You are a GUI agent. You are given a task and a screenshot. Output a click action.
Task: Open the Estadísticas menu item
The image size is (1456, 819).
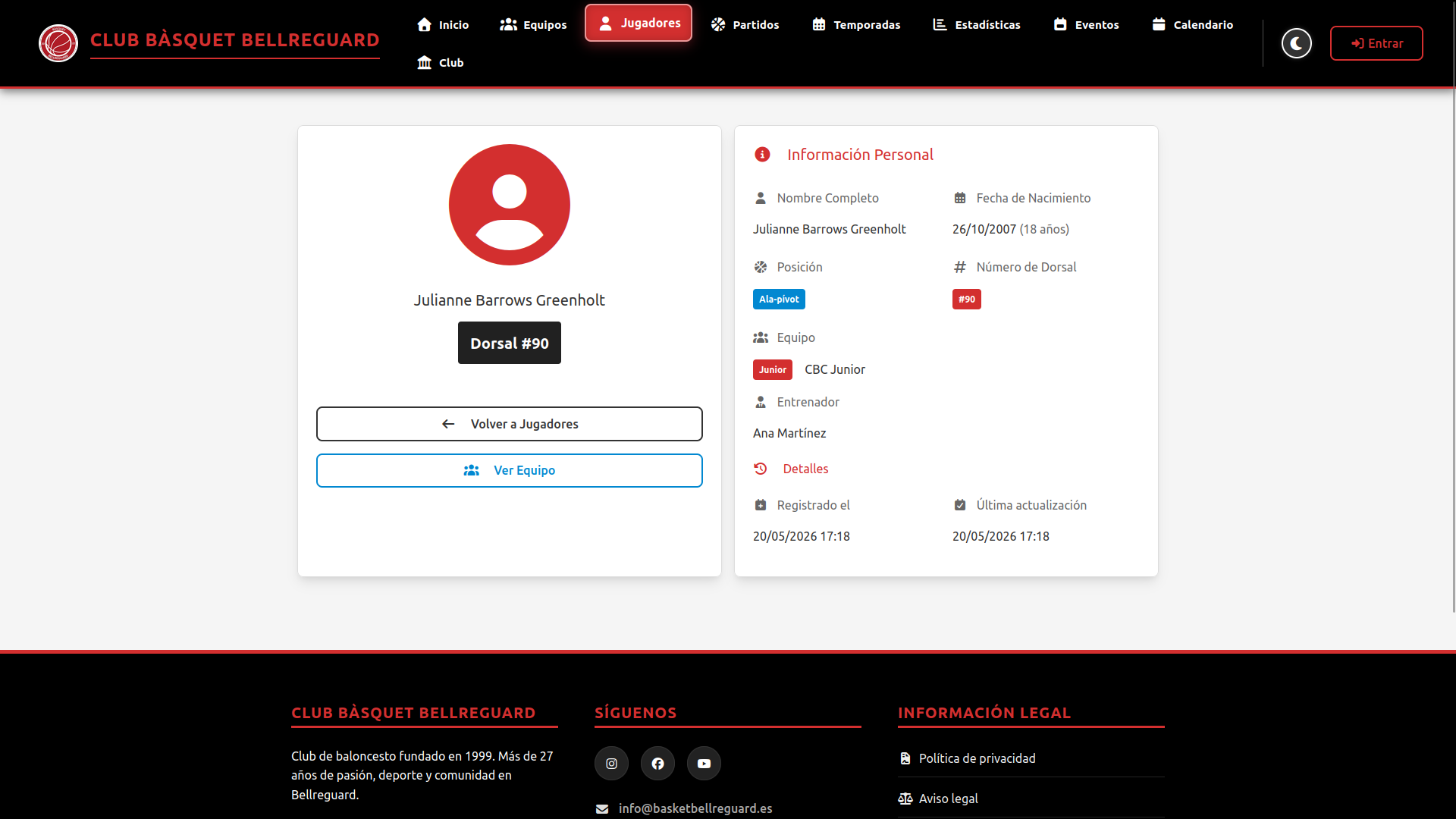pyautogui.click(x=977, y=24)
